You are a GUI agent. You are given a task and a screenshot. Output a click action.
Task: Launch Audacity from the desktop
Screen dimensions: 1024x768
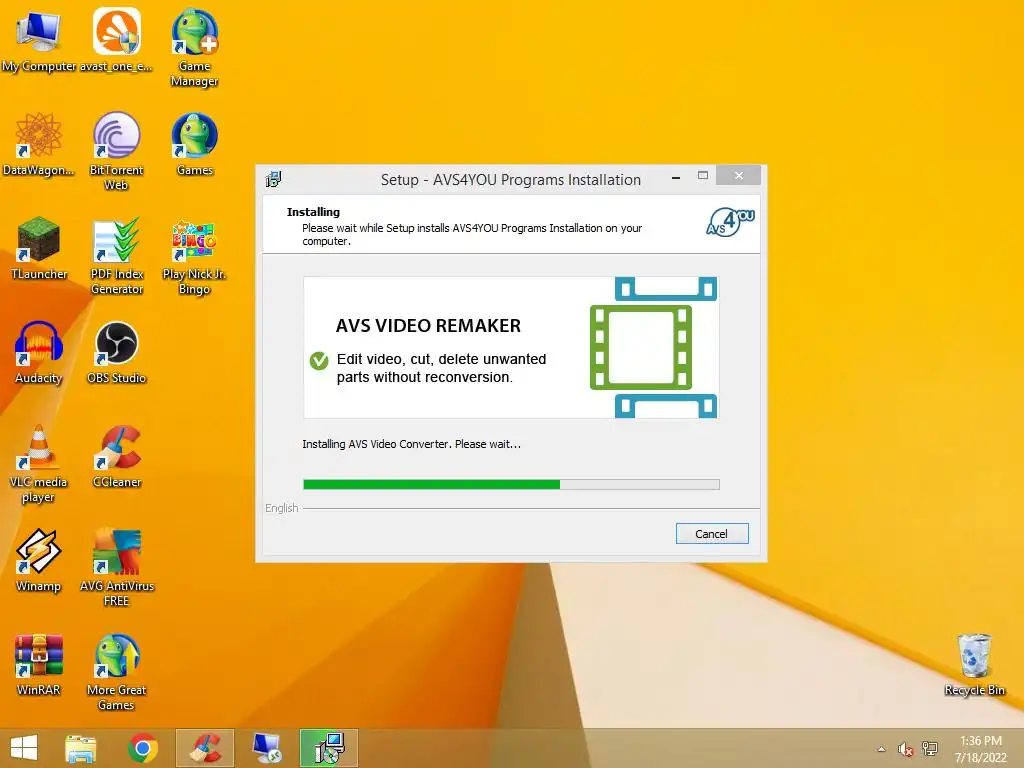(x=39, y=352)
